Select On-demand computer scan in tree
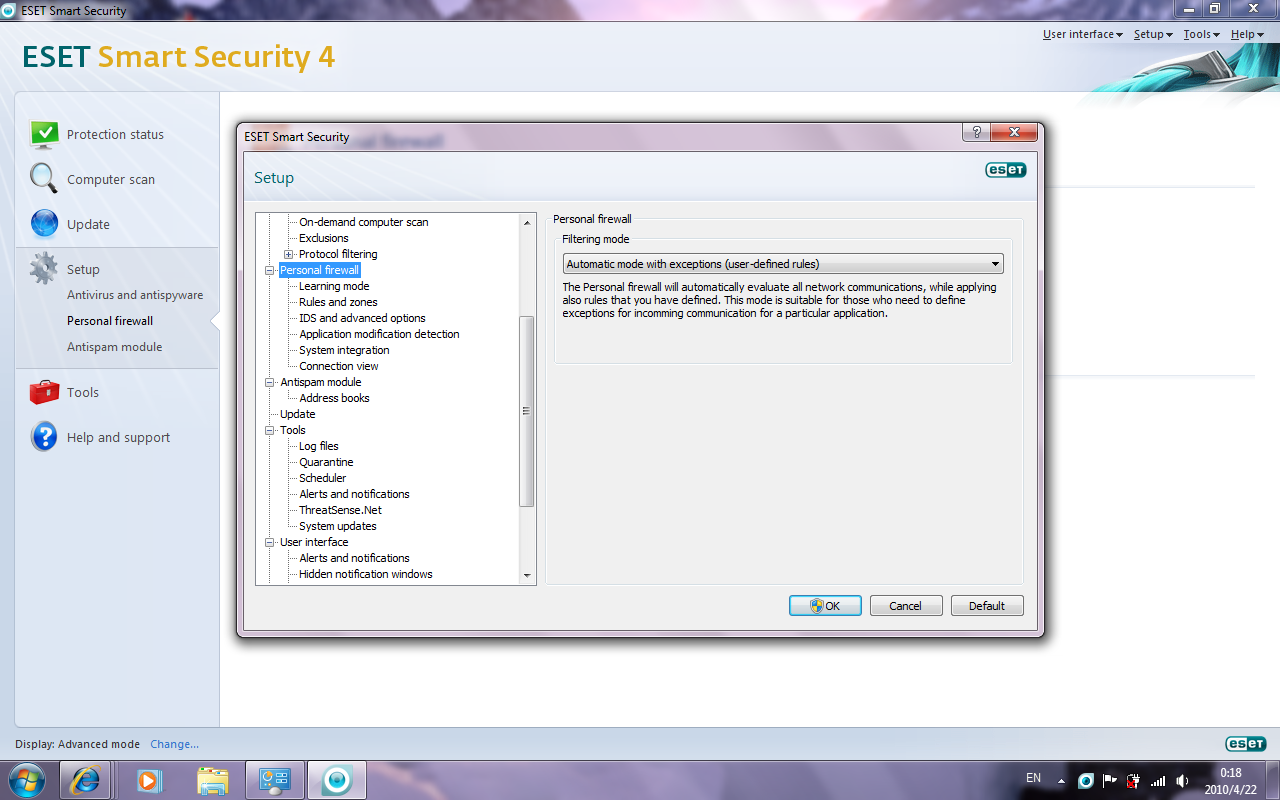Viewport: 1280px width, 800px height. coord(363,222)
